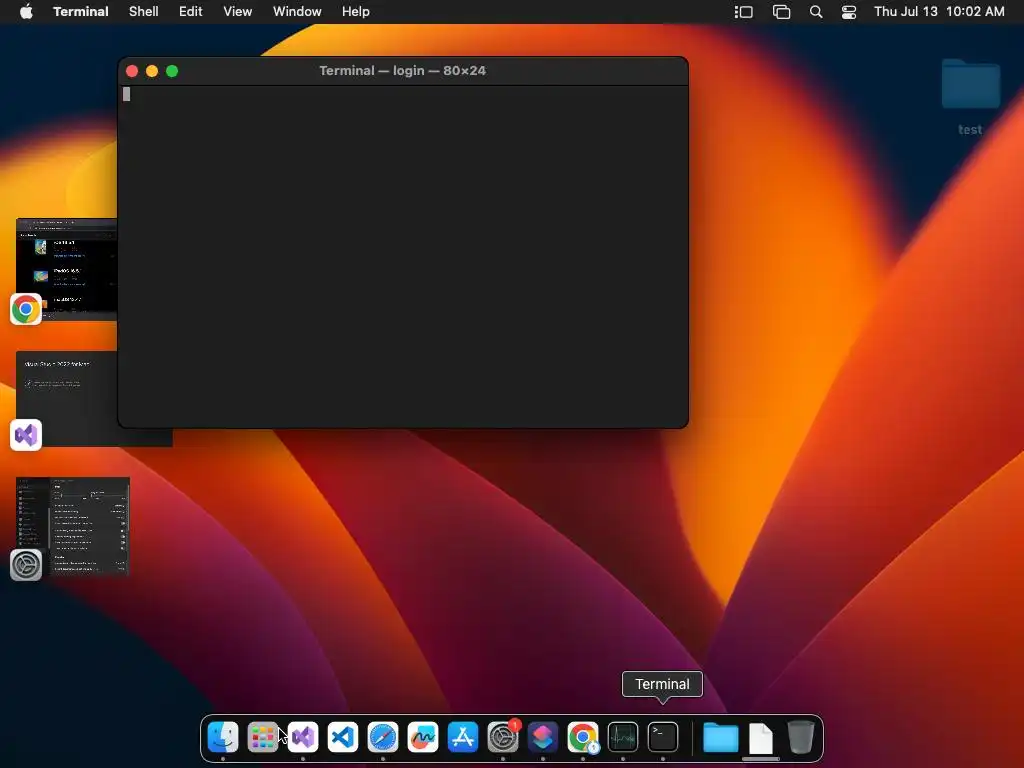Minimize Terminal window with yellow button
This screenshot has width=1024, height=768.
point(152,71)
